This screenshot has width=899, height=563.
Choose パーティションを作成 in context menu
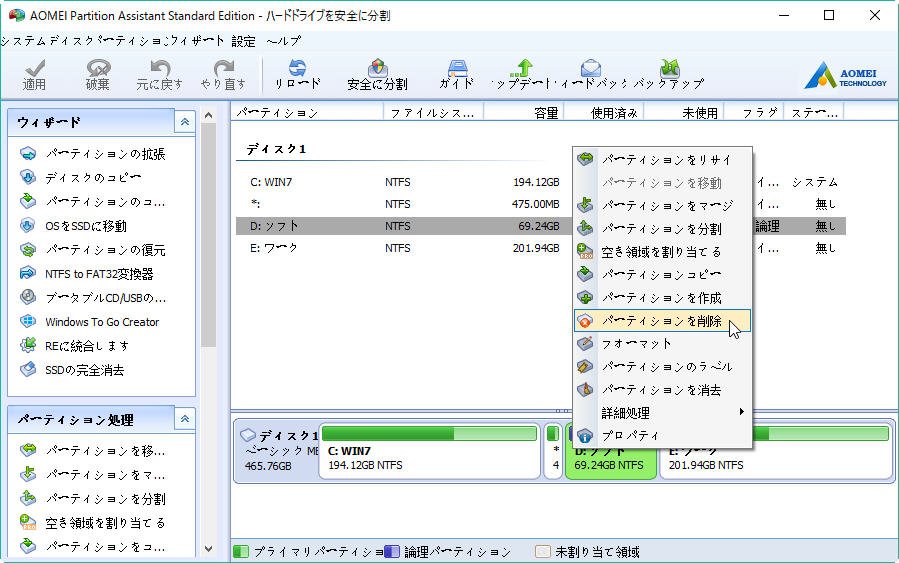663,298
